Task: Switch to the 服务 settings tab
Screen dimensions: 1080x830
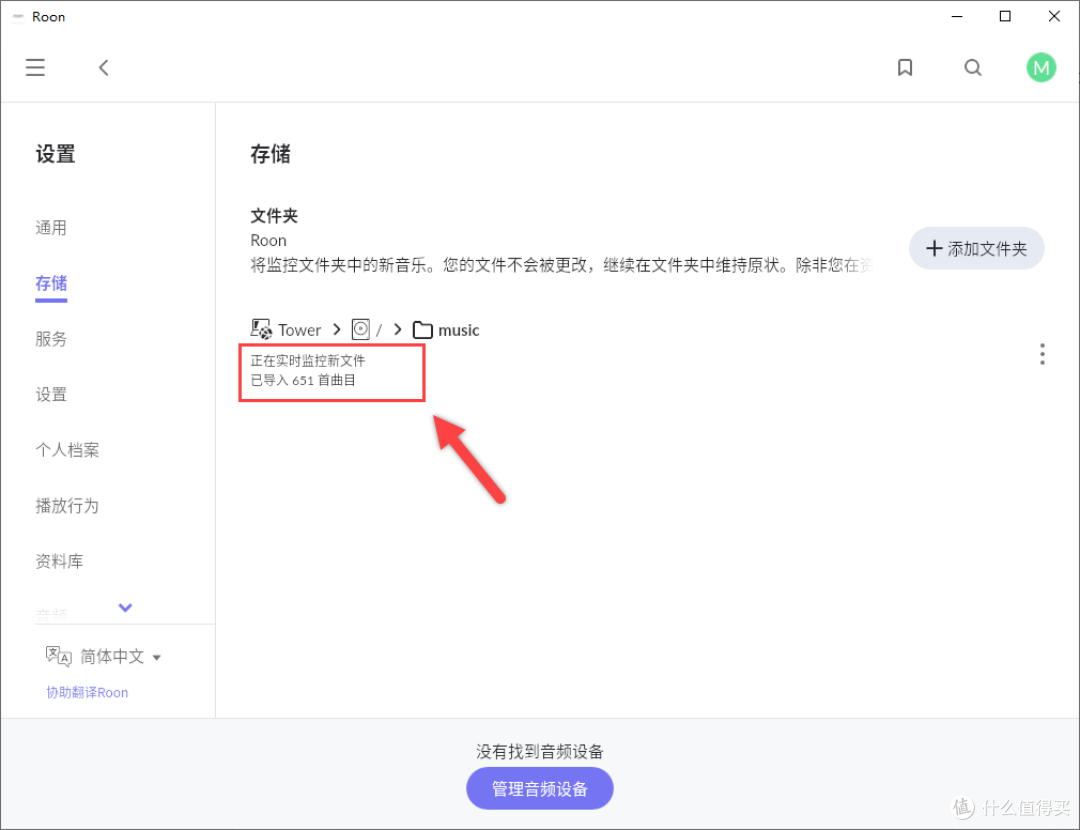Action: tap(51, 339)
